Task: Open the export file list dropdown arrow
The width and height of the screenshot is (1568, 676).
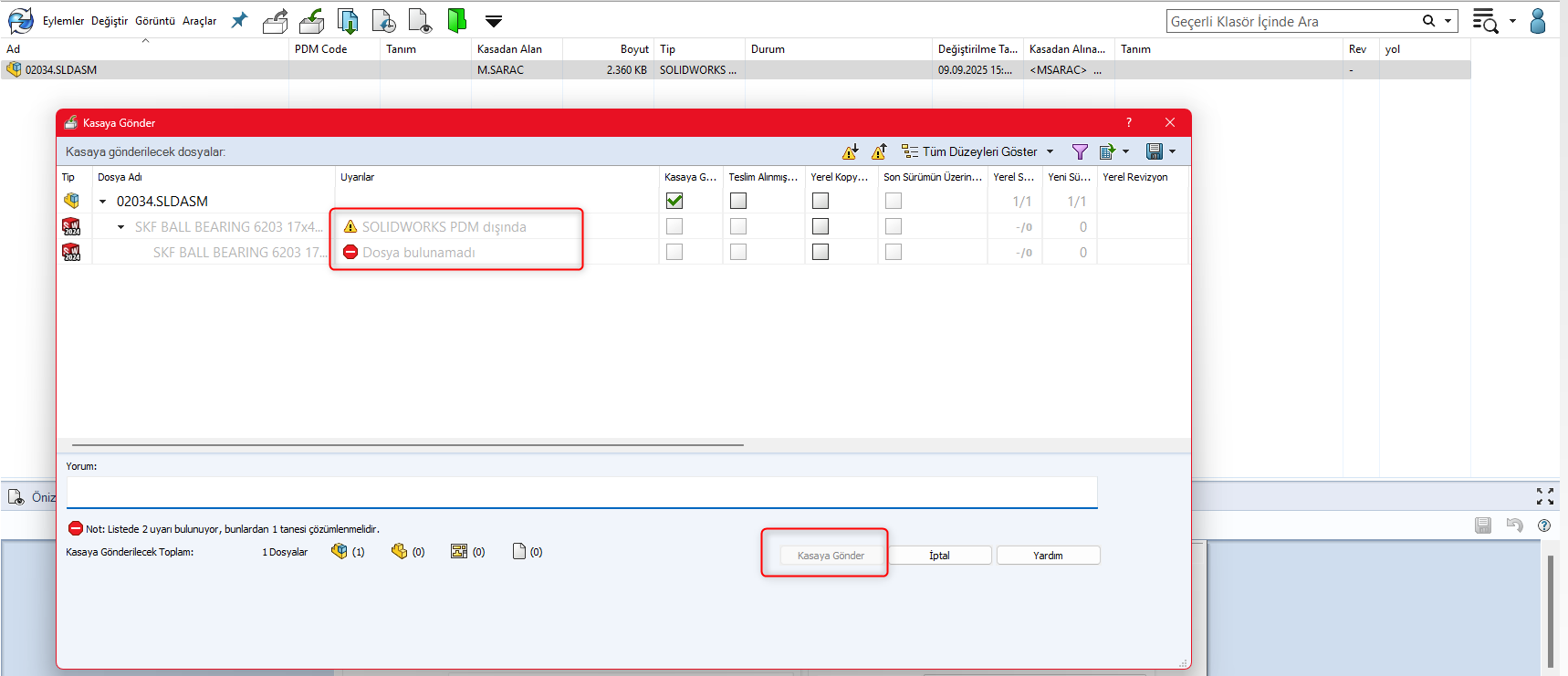Action: pos(1125,151)
